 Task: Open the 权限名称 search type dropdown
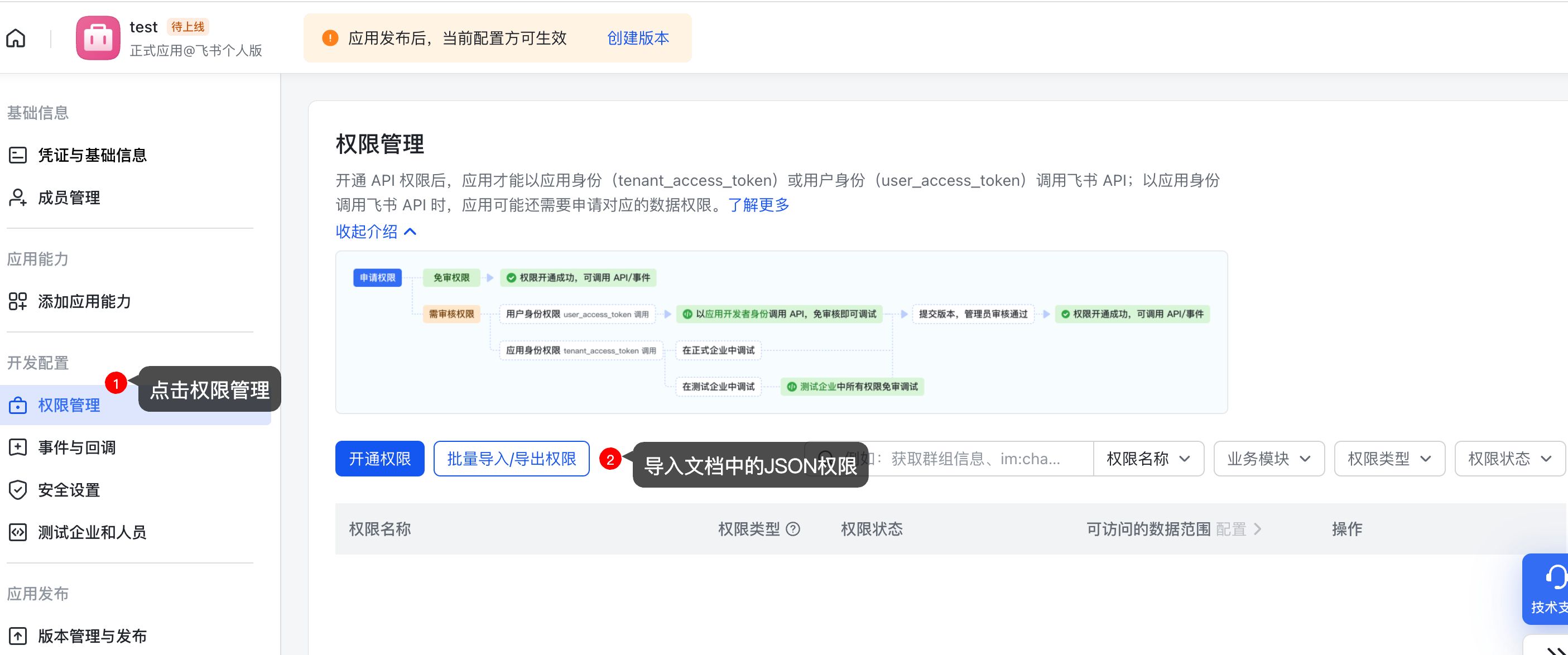[x=1148, y=459]
